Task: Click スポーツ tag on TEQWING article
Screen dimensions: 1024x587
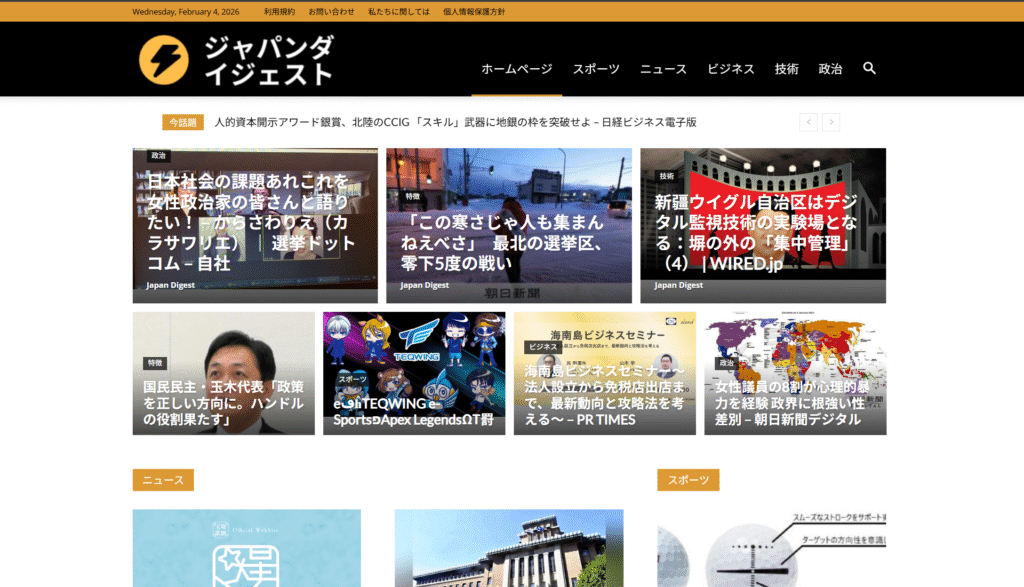Action: (353, 379)
